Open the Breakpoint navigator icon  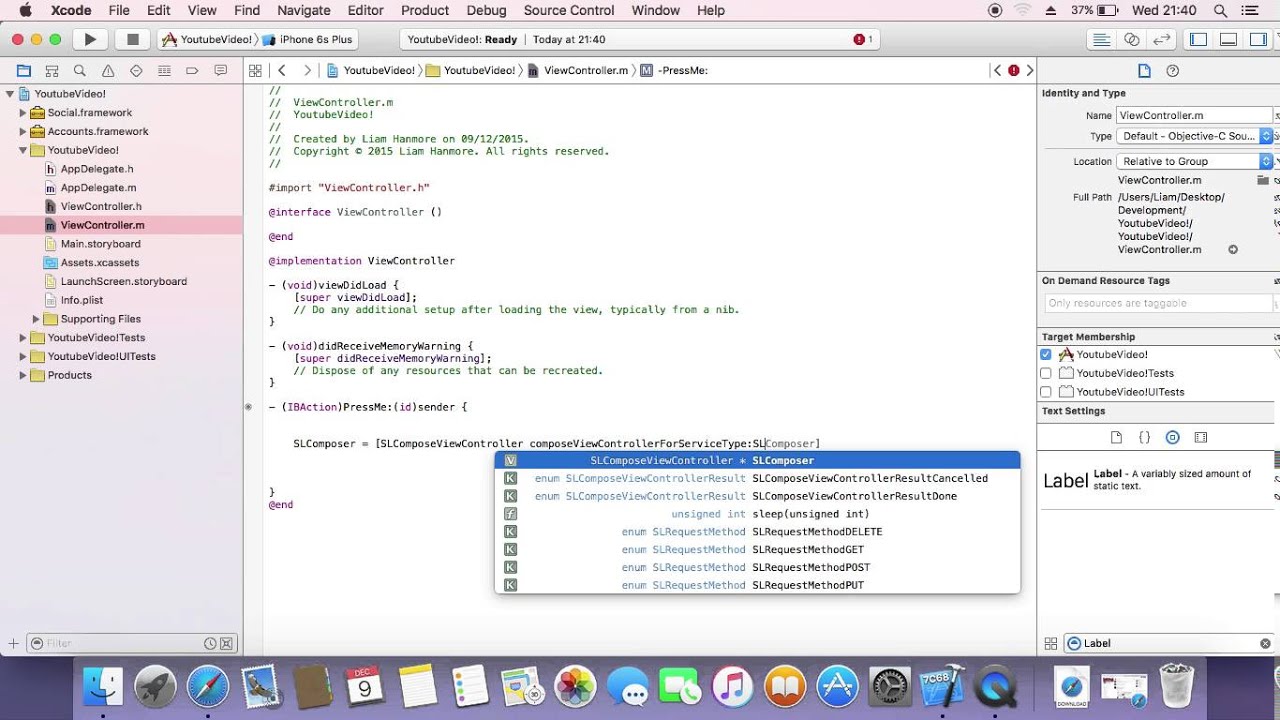(x=192, y=71)
